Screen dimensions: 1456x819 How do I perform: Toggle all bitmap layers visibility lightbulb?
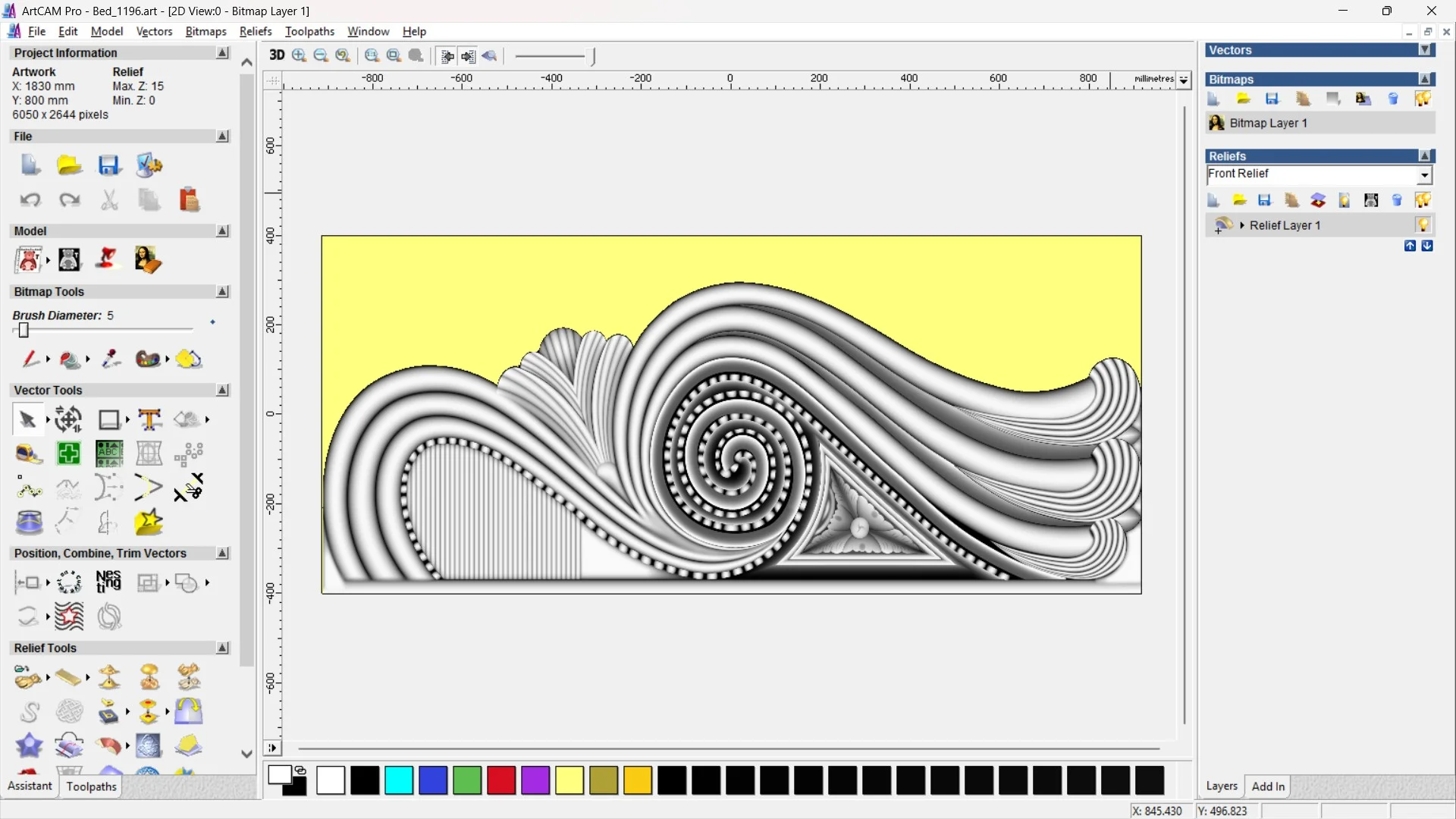[x=1423, y=99]
